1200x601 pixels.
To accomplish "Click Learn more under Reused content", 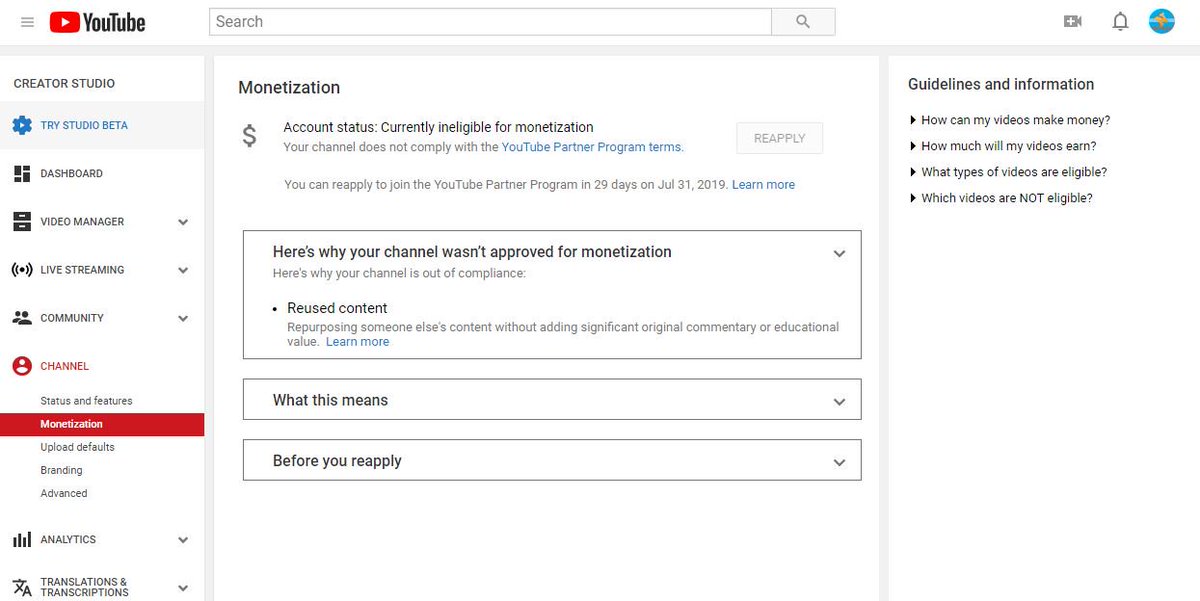I will [357, 342].
